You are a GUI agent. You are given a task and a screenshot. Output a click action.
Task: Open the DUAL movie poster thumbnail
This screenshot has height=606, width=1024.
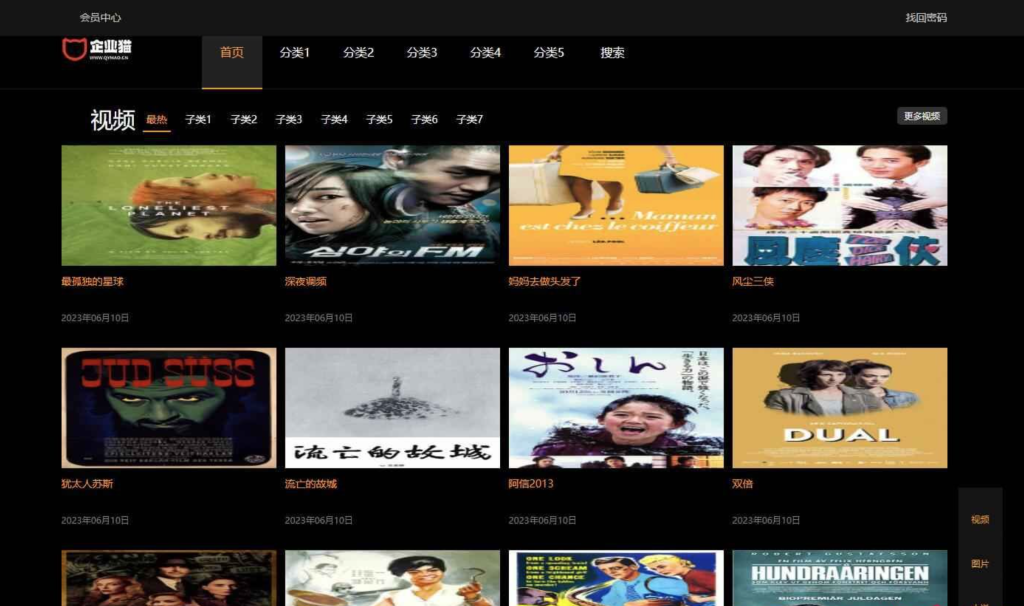839,408
